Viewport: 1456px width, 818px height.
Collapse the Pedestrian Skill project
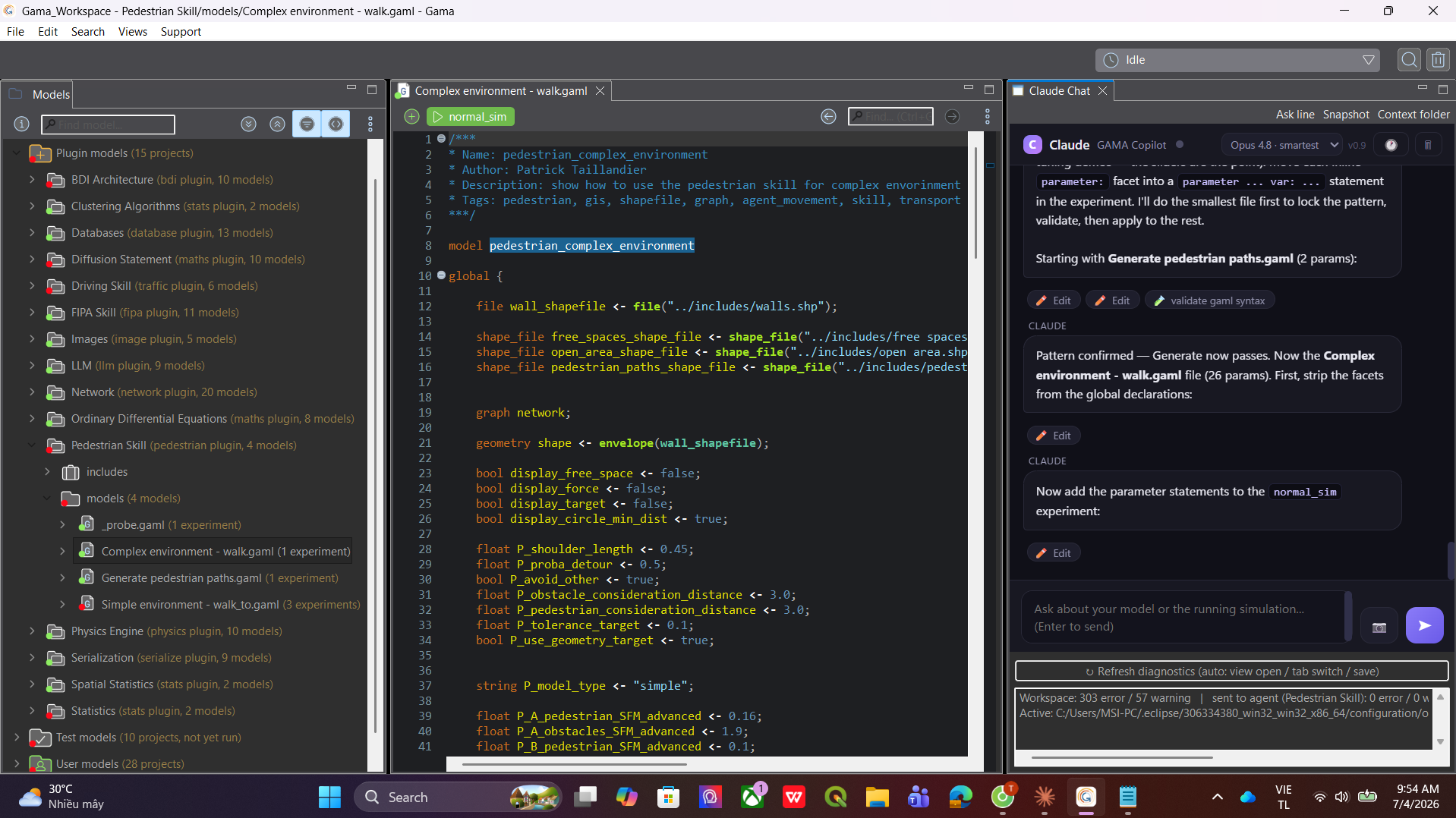coord(32,445)
